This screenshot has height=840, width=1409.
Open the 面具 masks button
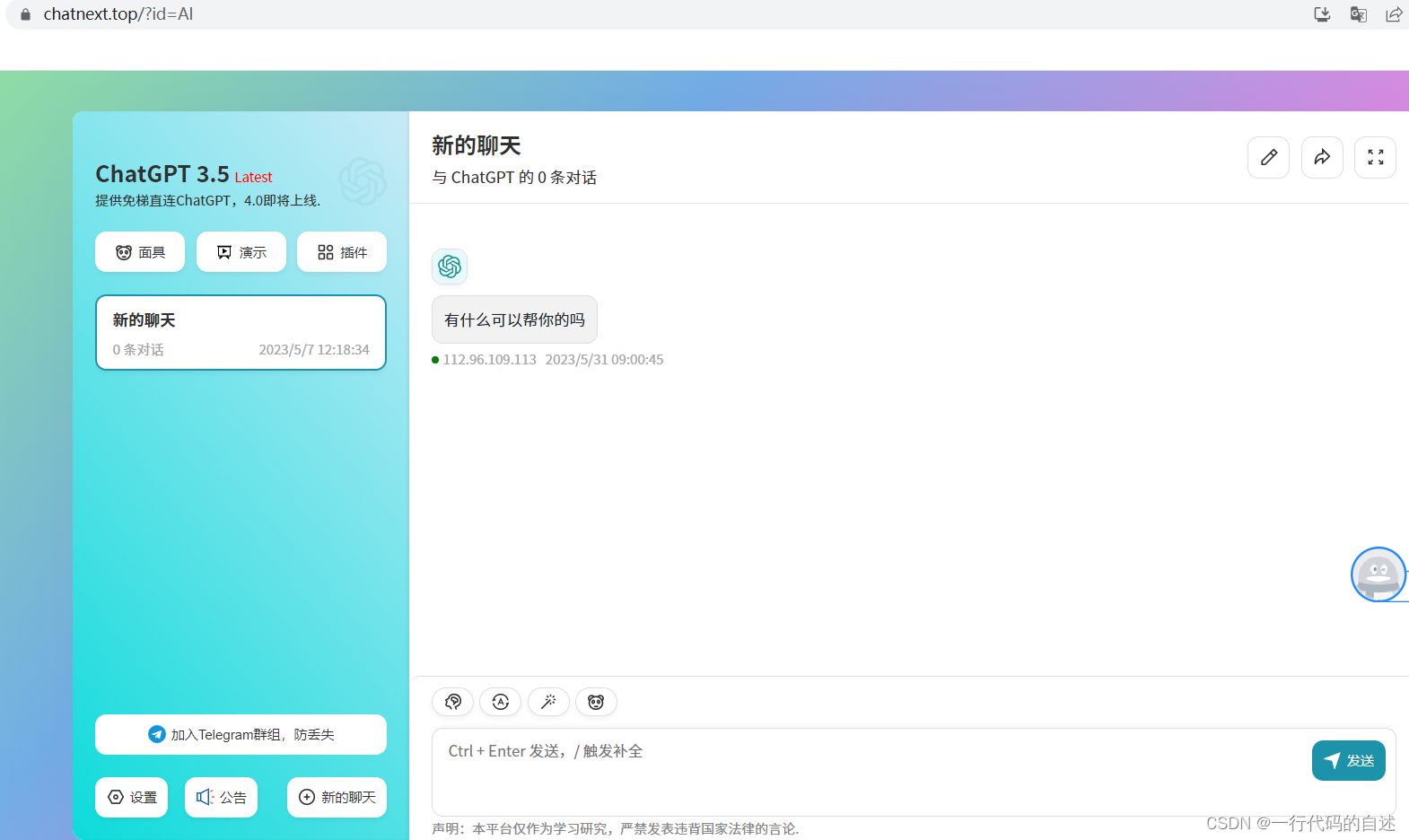click(x=140, y=252)
